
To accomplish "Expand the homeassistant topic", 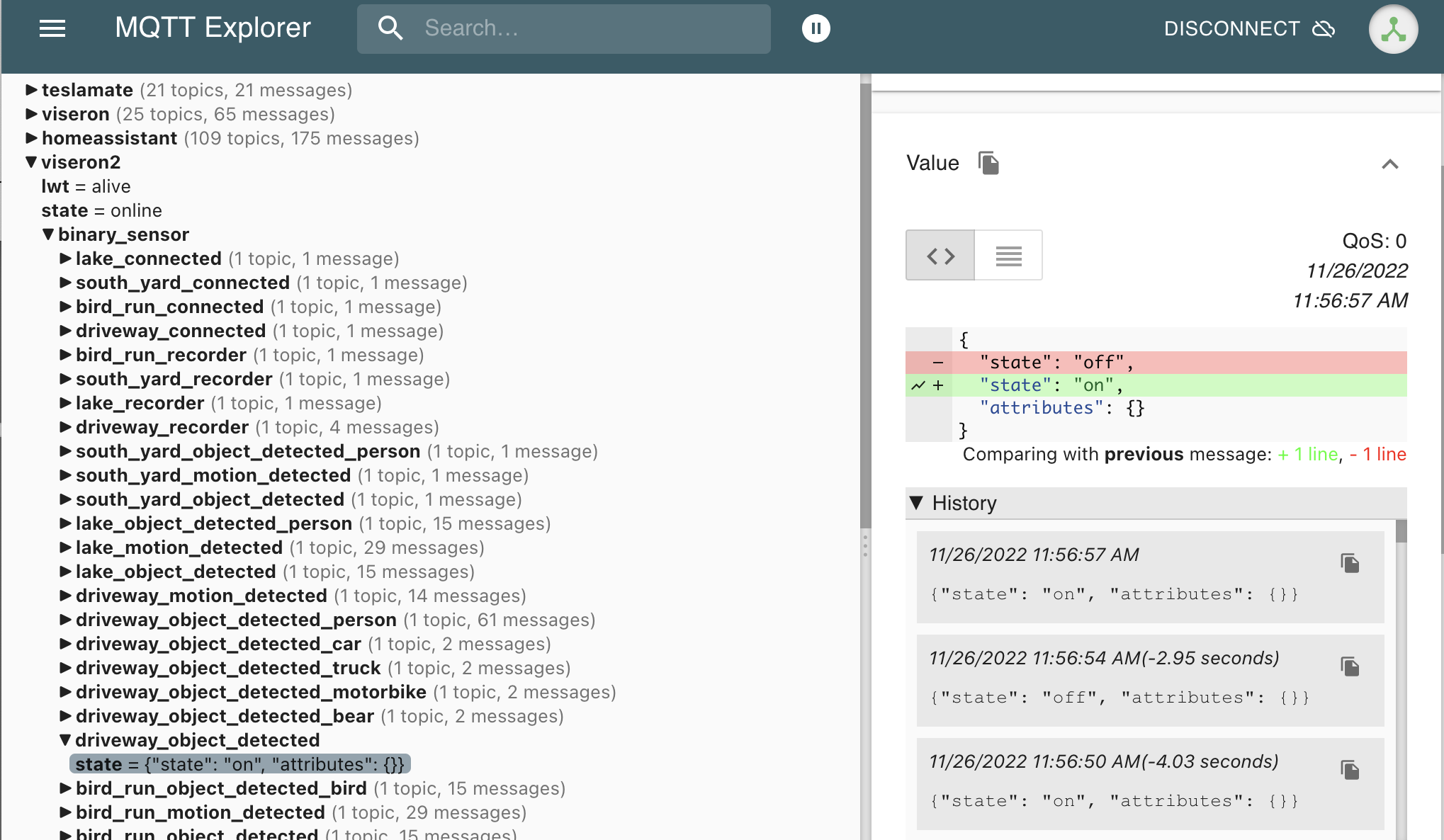I will (x=31, y=138).
